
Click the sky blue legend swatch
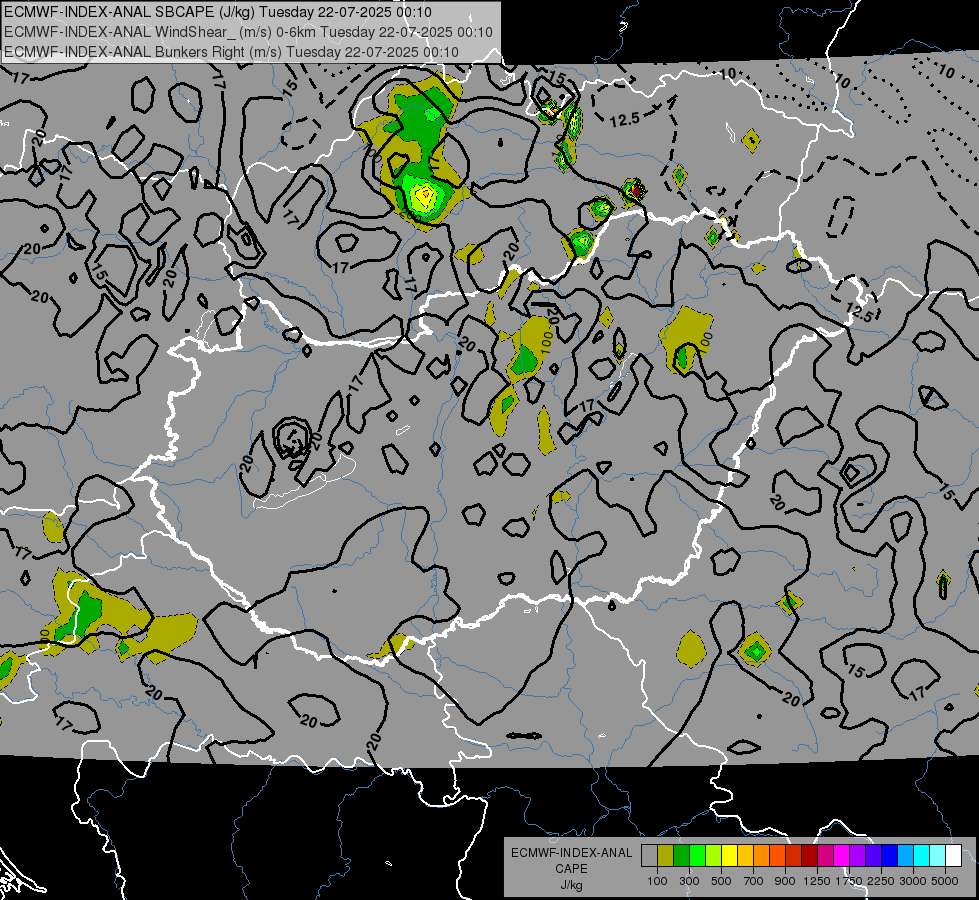tap(905, 856)
